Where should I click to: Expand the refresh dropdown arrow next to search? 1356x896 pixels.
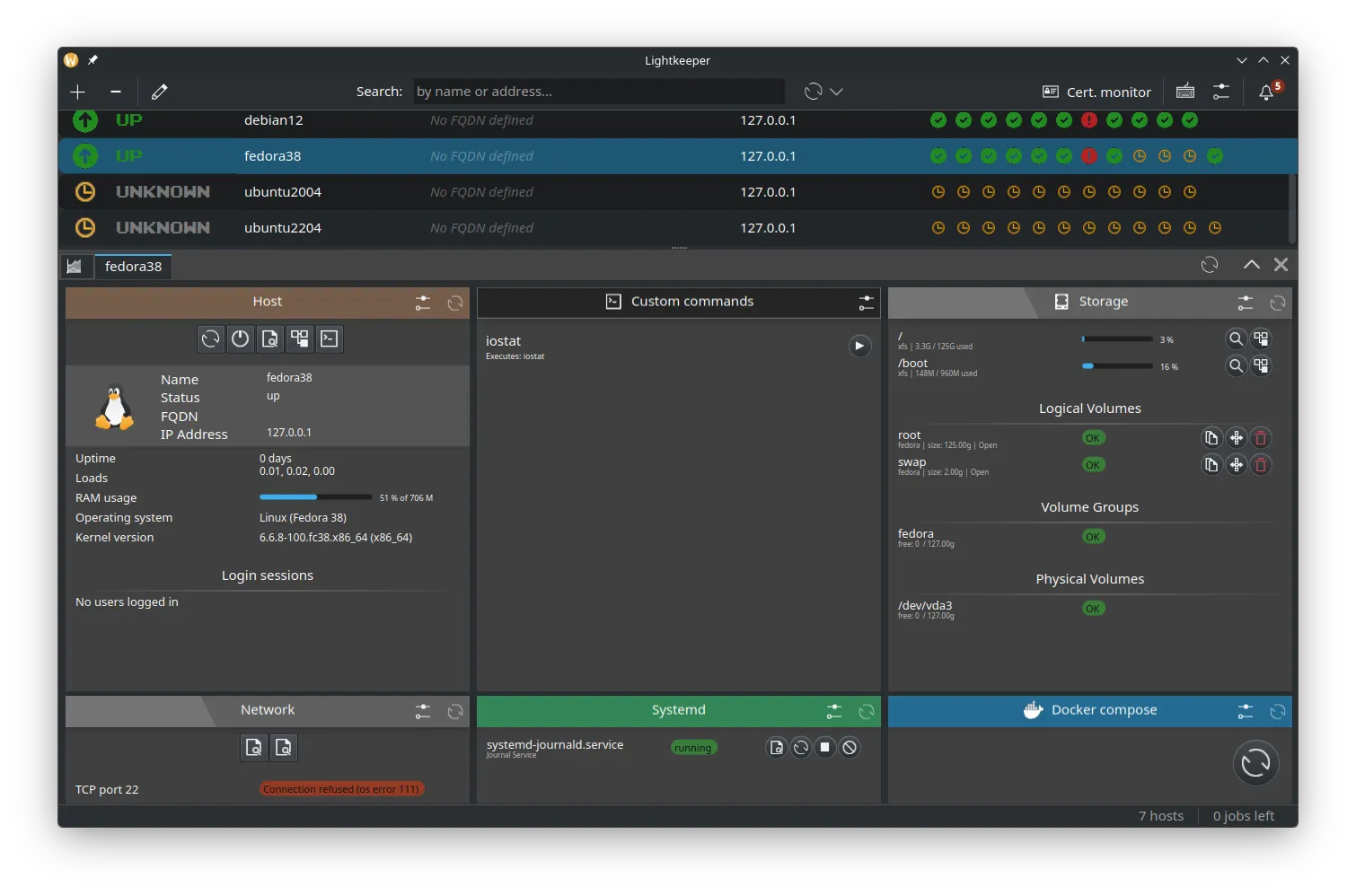pyautogui.click(x=837, y=92)
